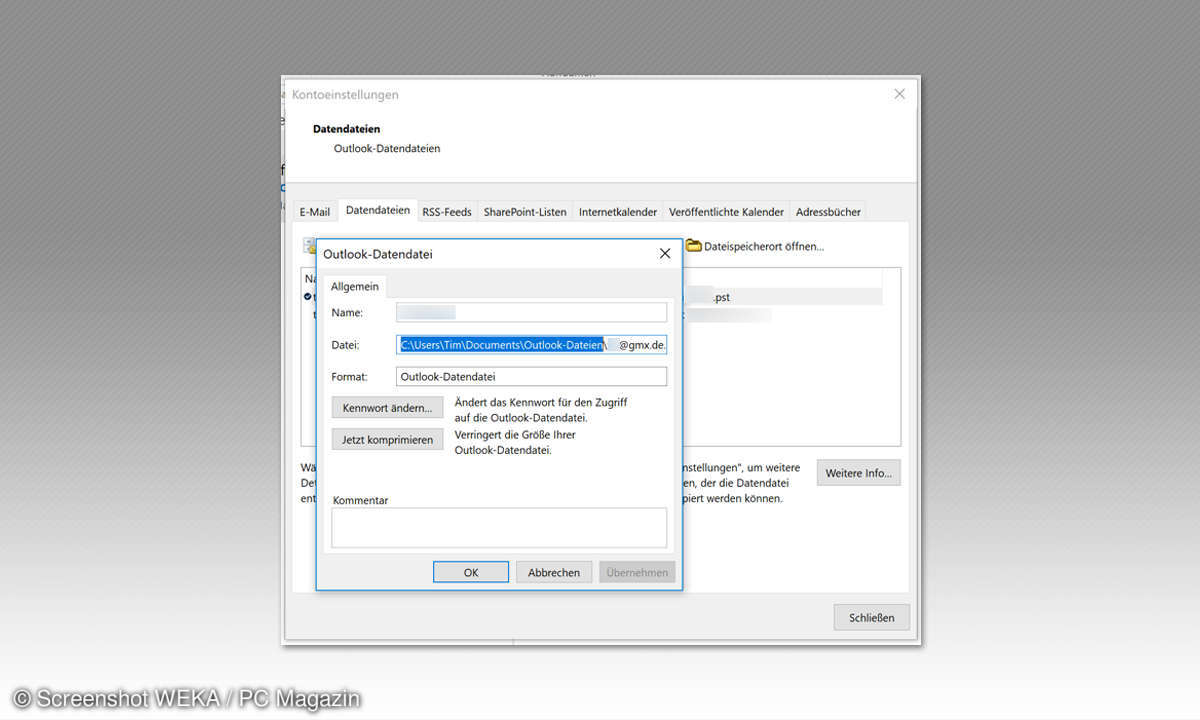Close the Outlook-Datendatei dialog
Image resolution: width=1200 pixels, height=720 pixels.
click(665, 254)
